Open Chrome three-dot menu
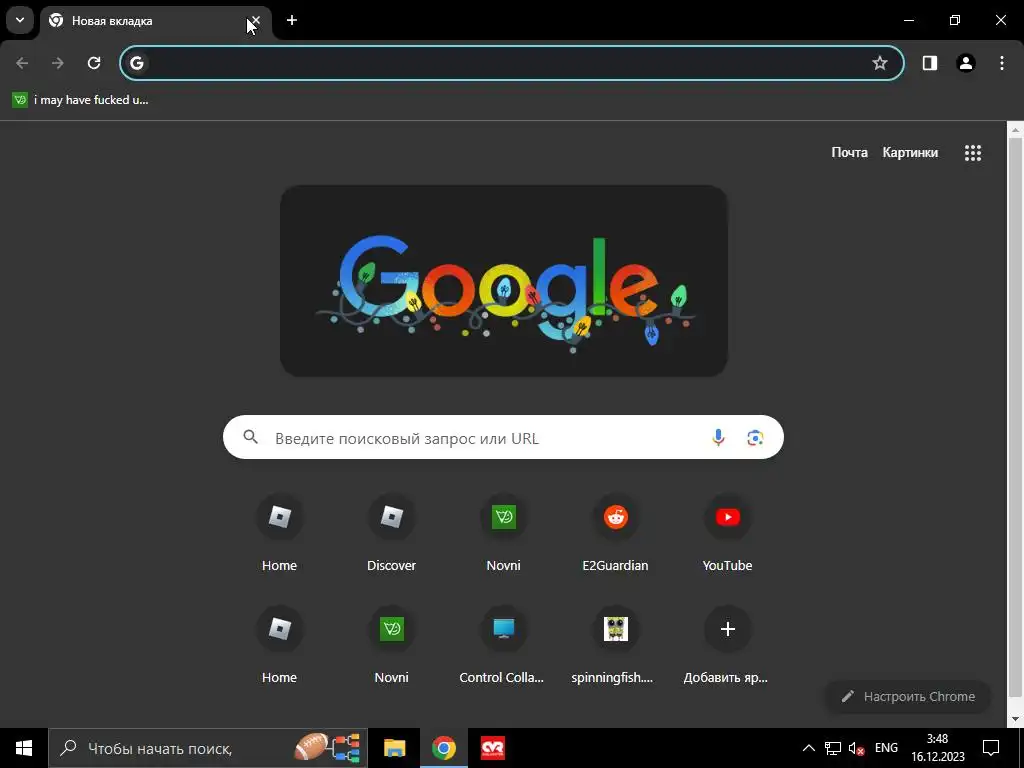 pyautogui.click(x=1002, y=63)
